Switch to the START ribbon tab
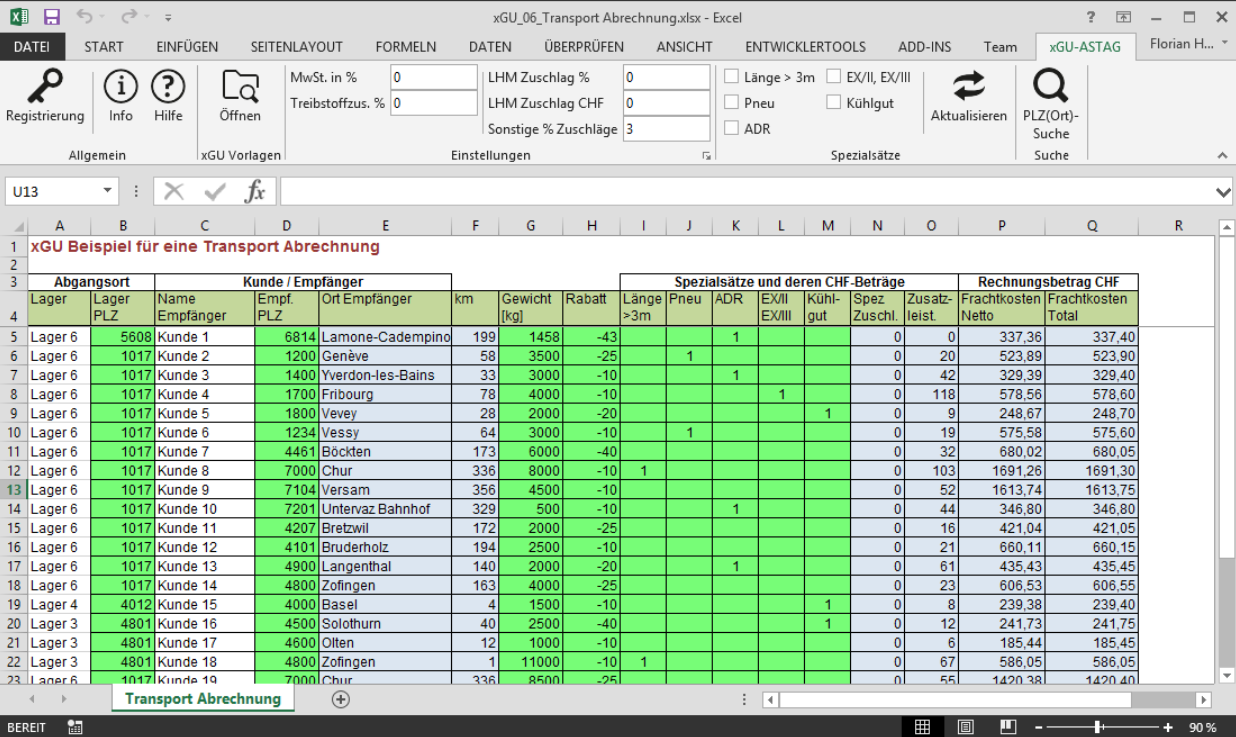1236x737 pixels. pos(104,46)
